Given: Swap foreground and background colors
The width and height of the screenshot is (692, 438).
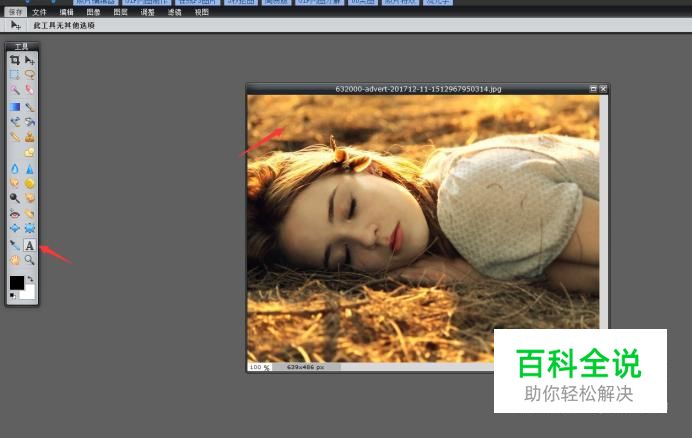Looking at the screenshot, I should tap(30, 279).
